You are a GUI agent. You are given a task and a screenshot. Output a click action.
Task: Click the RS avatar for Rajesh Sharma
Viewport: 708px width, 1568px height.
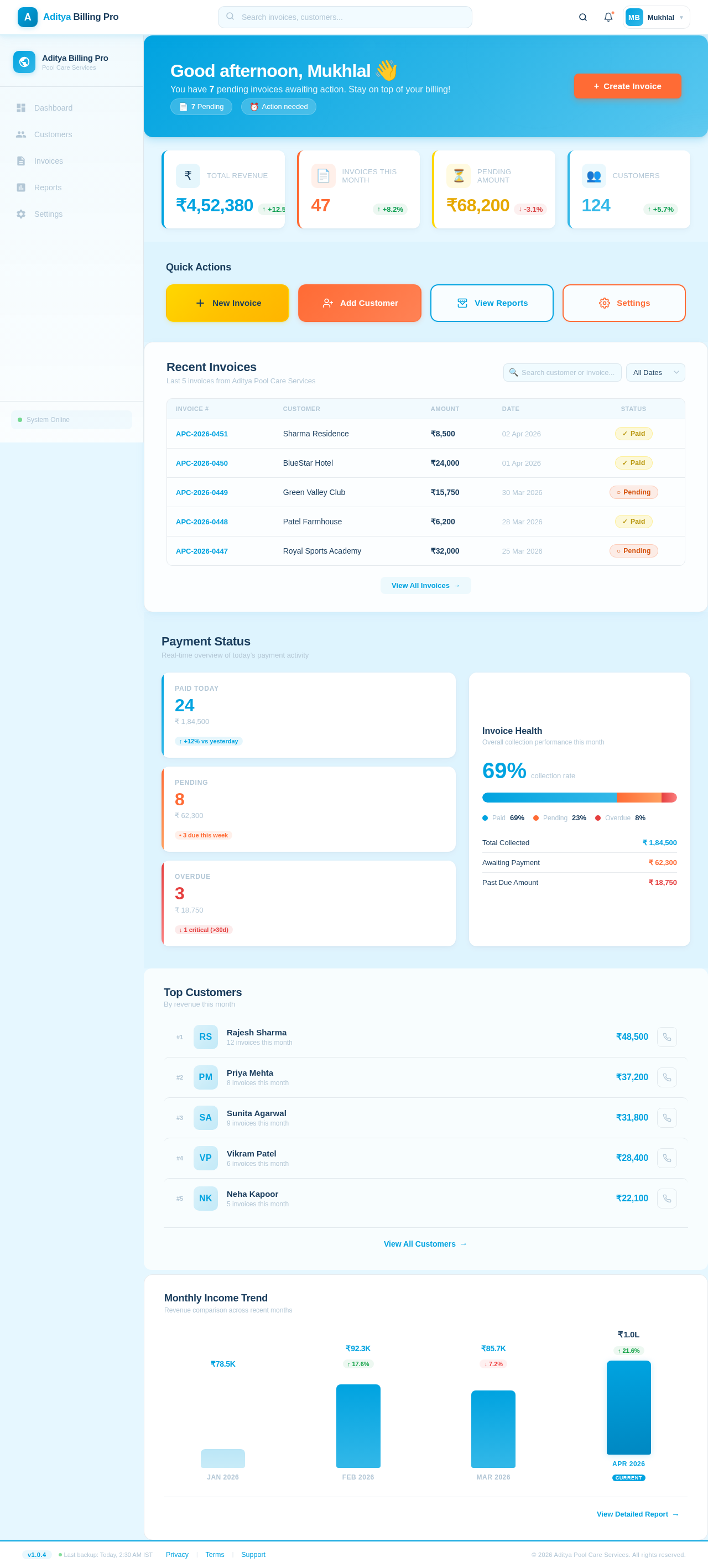[x=206, y=1036]
